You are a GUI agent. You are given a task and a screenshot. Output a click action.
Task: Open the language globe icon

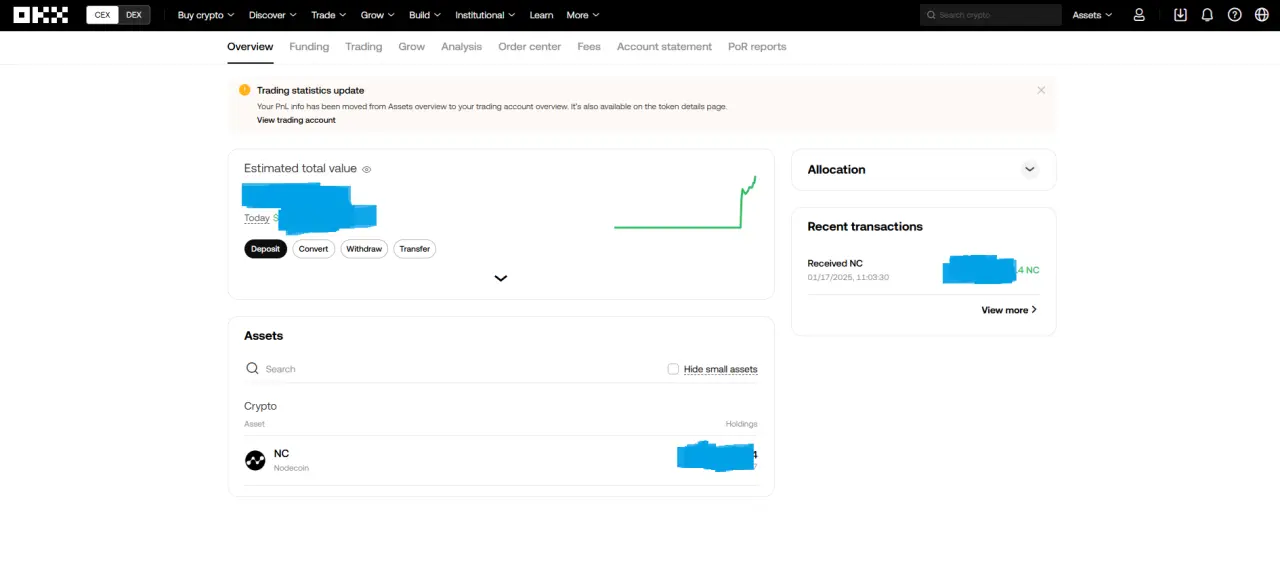[1261, 15]
